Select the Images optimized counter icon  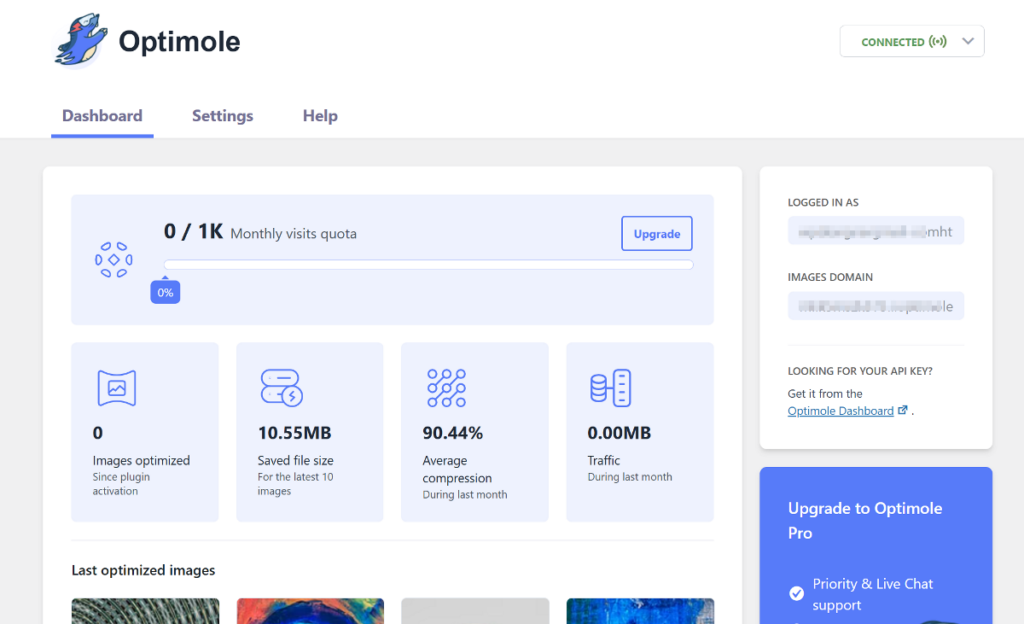click(115, 388)
